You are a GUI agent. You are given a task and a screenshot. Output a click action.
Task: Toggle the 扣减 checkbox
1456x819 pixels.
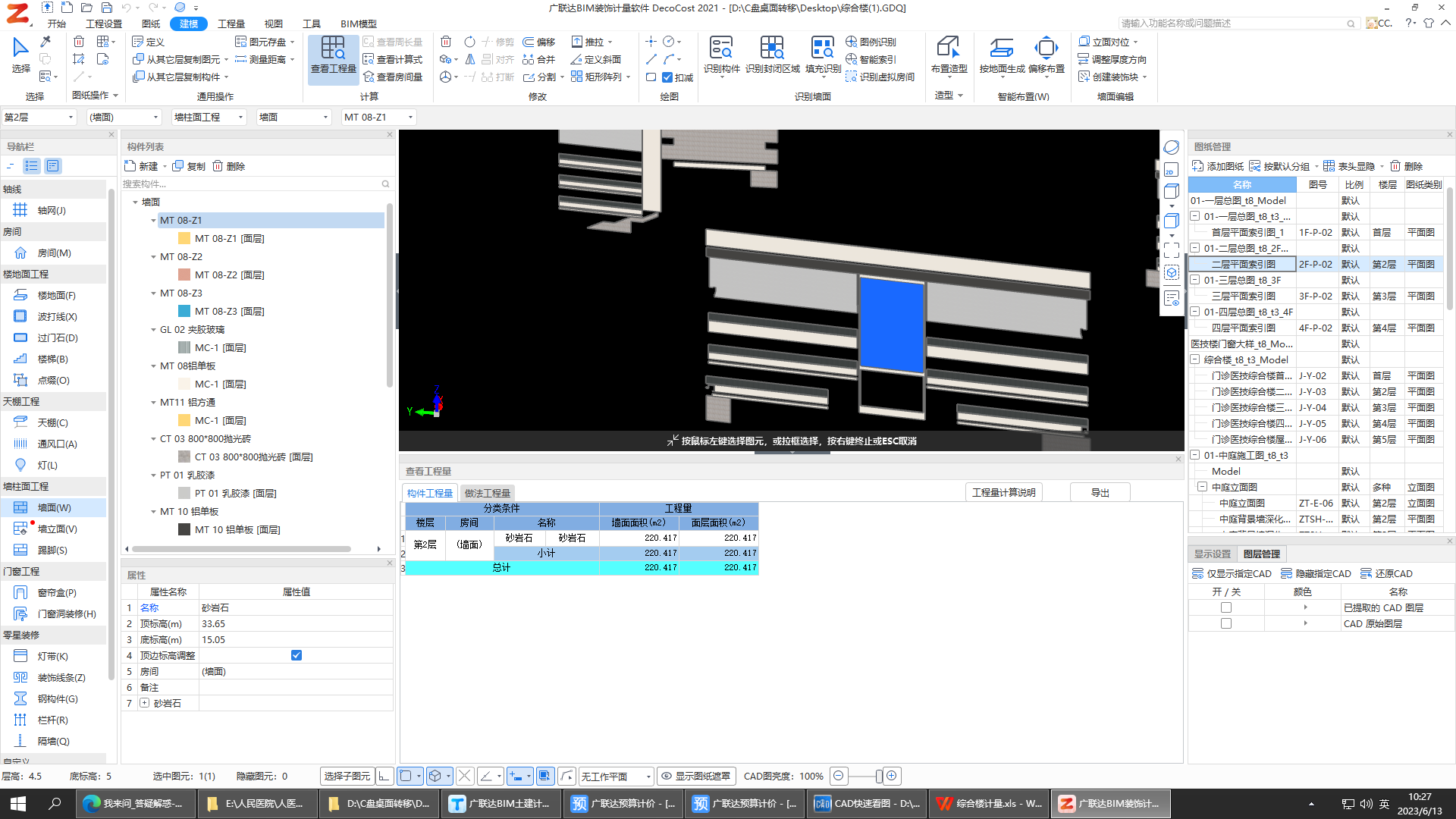click(x=667, y=77)
